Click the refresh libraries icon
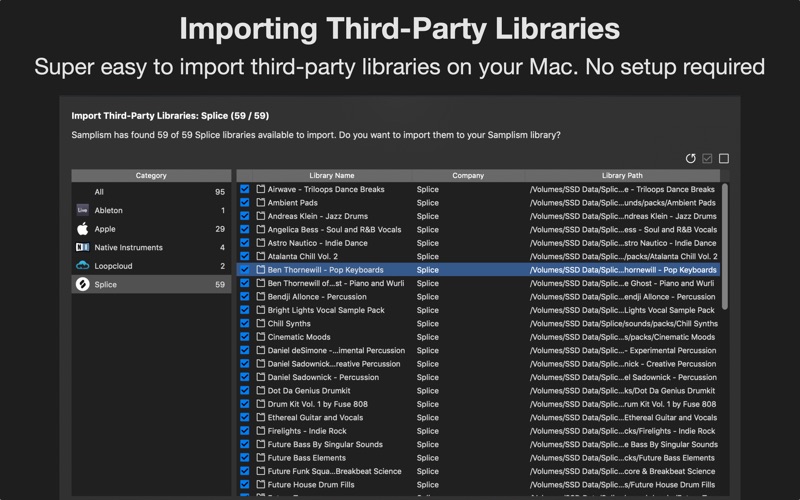Screen dimensions: 800x500 pyautogui.click(x=690, y=159)
